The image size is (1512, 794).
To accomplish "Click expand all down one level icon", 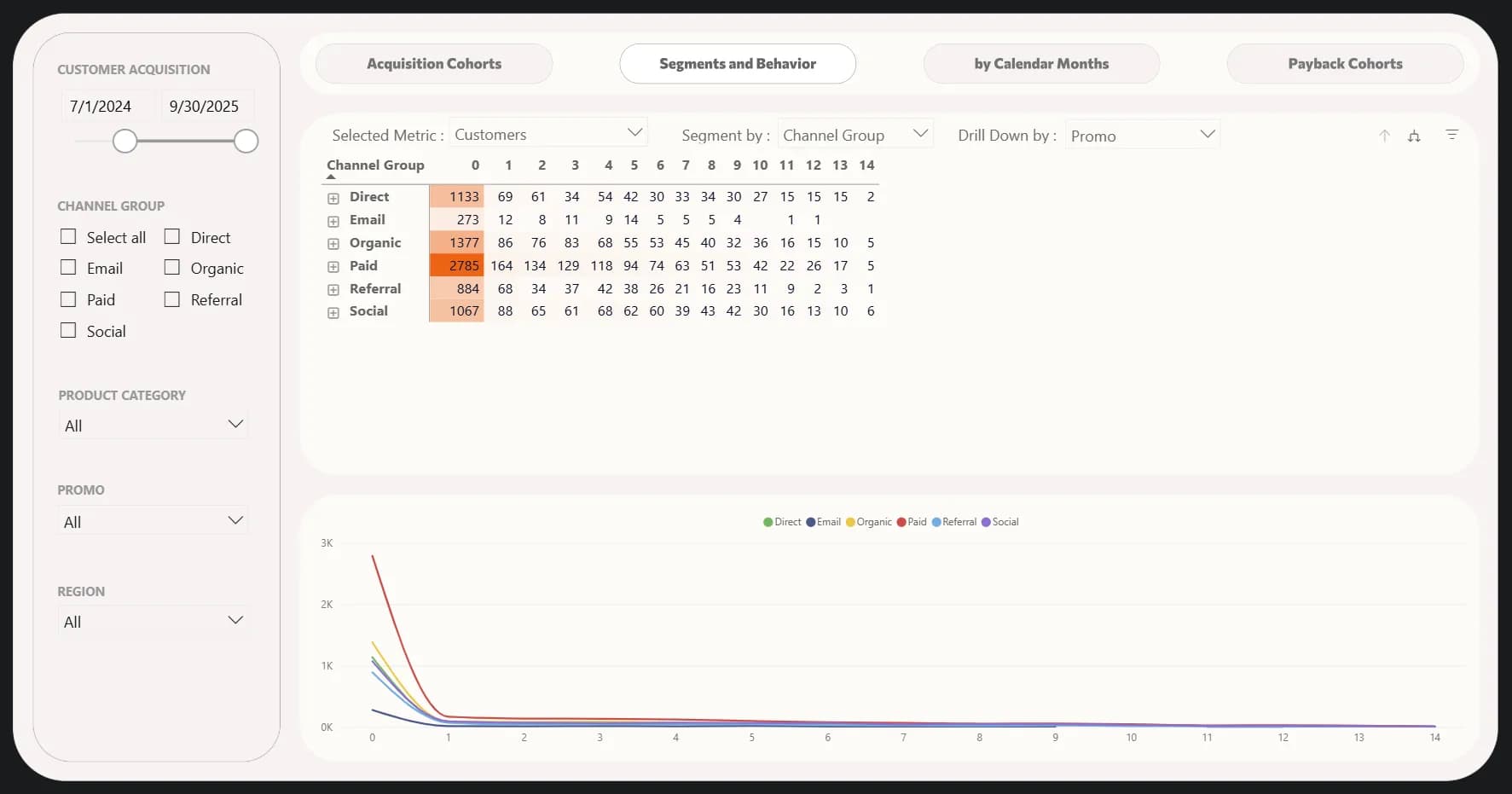I will pos(1414,136).
